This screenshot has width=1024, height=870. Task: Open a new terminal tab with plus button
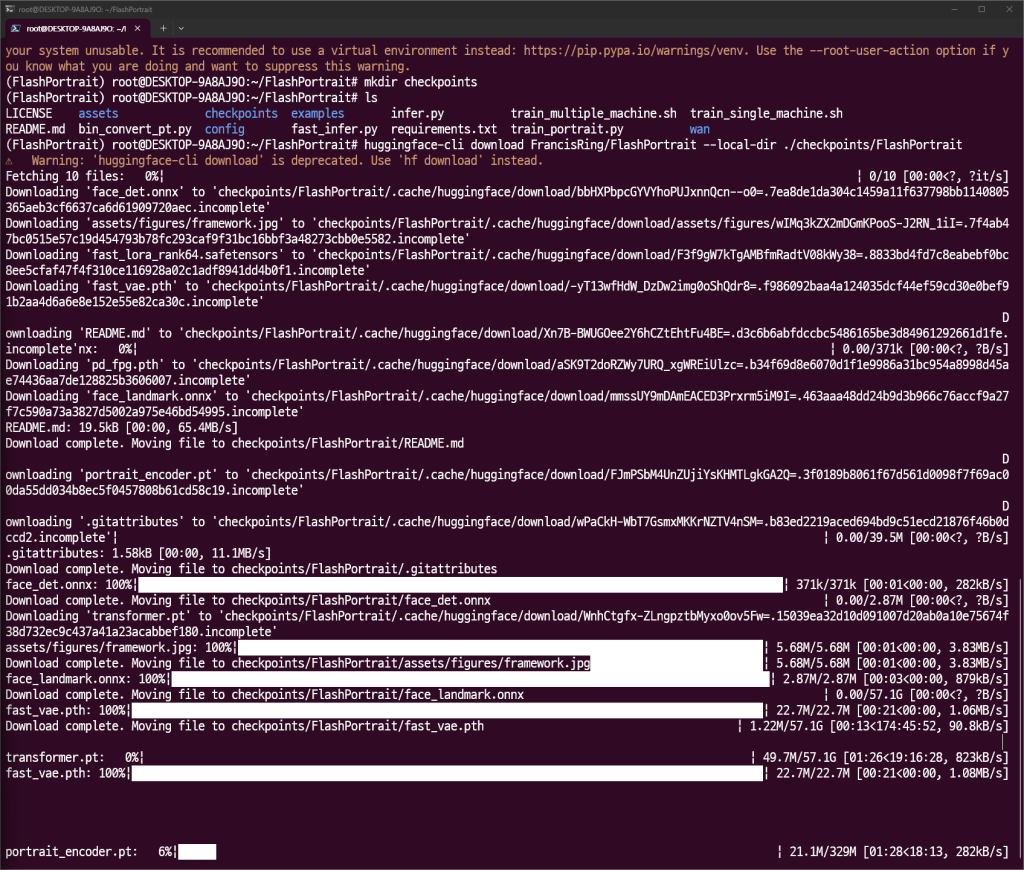pyautogui.click(x=164, y=28)
